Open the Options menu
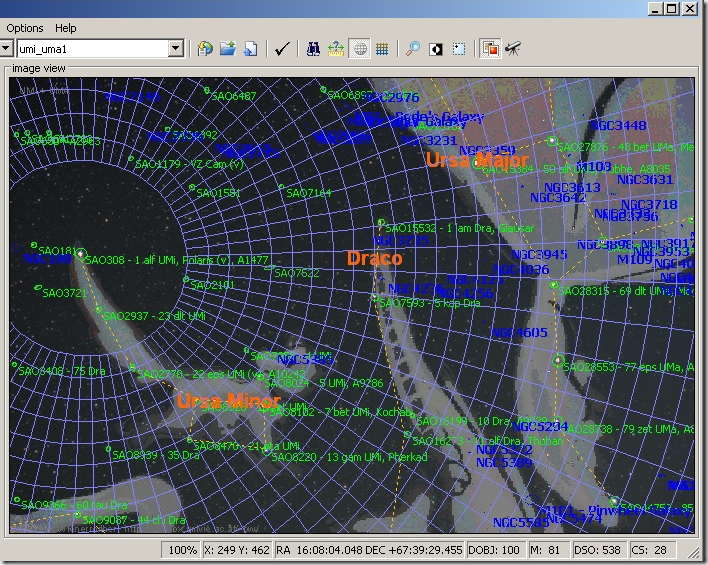708x565 pixels. [25, 28]
